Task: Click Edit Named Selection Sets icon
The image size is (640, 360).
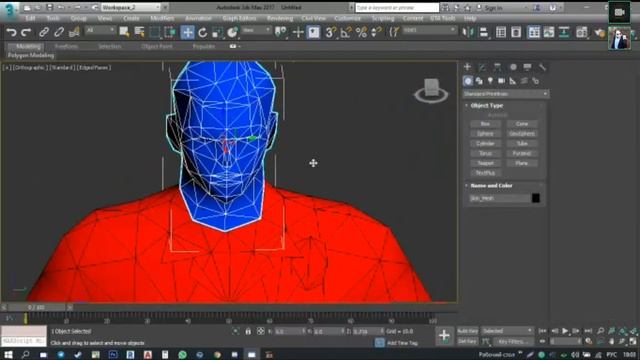Action: [x=394, y=32]
